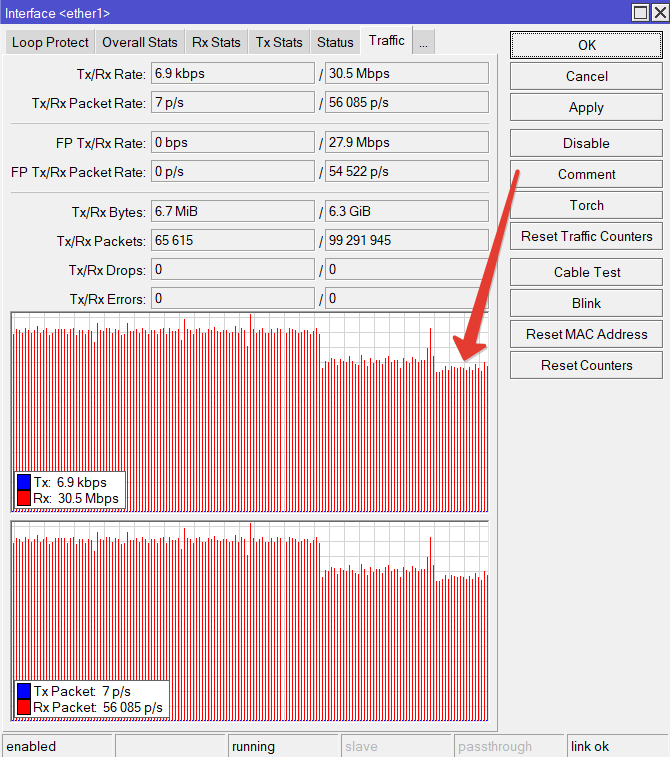Click the 'Rx: 30.5 Mbps' legend text
Viewport: 670px width, 757px height.
(x=76, y=498)
